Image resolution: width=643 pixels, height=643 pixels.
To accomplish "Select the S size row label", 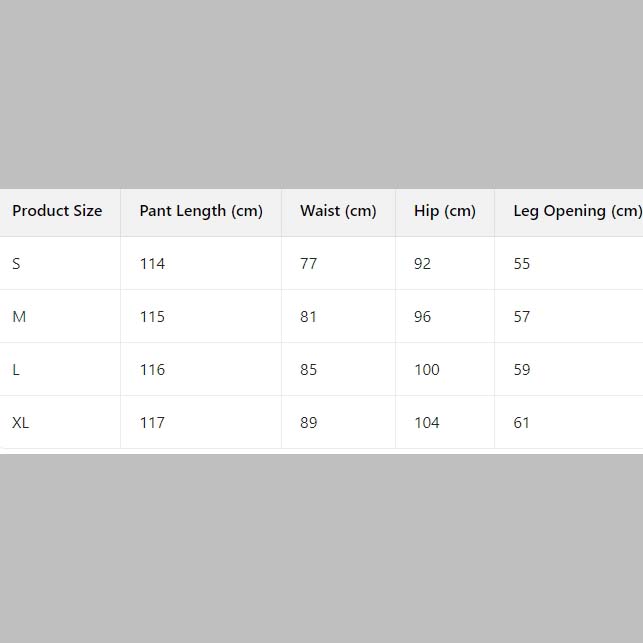I will pyautogui.click(x=16, y=264).
